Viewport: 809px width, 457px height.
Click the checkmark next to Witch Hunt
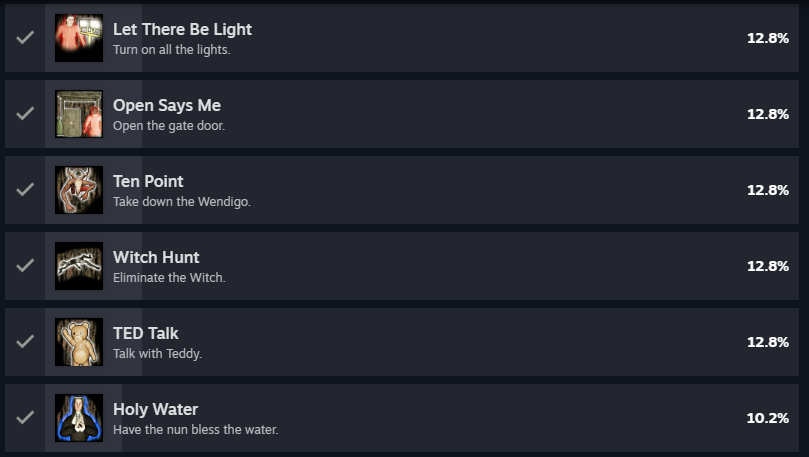pos(25,266)
